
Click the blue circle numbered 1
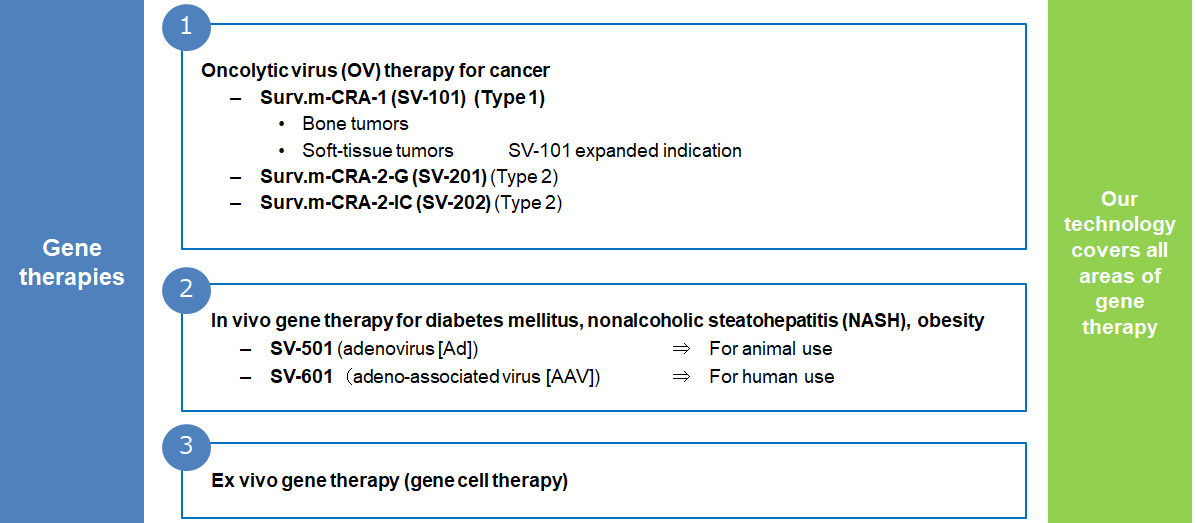[186, 26]
